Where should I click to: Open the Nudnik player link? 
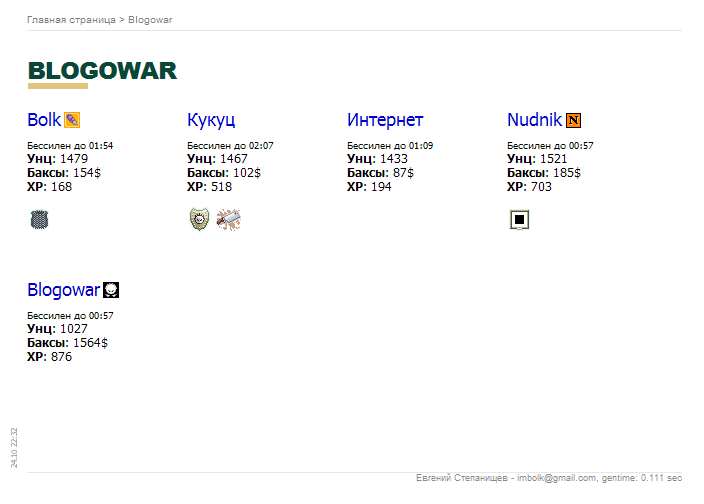pos(534,120)
